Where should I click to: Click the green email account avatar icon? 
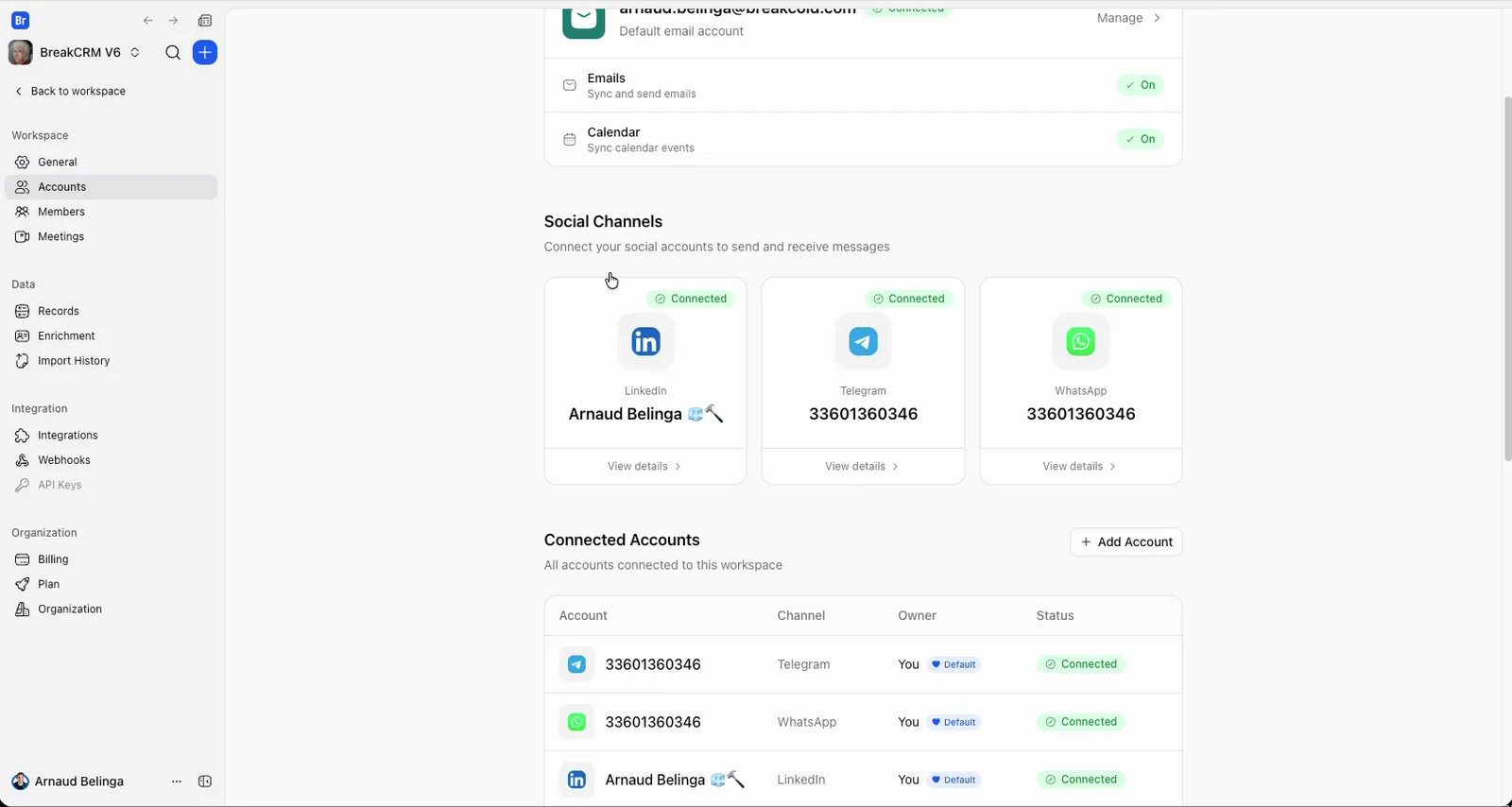click(x=584, y=23)
